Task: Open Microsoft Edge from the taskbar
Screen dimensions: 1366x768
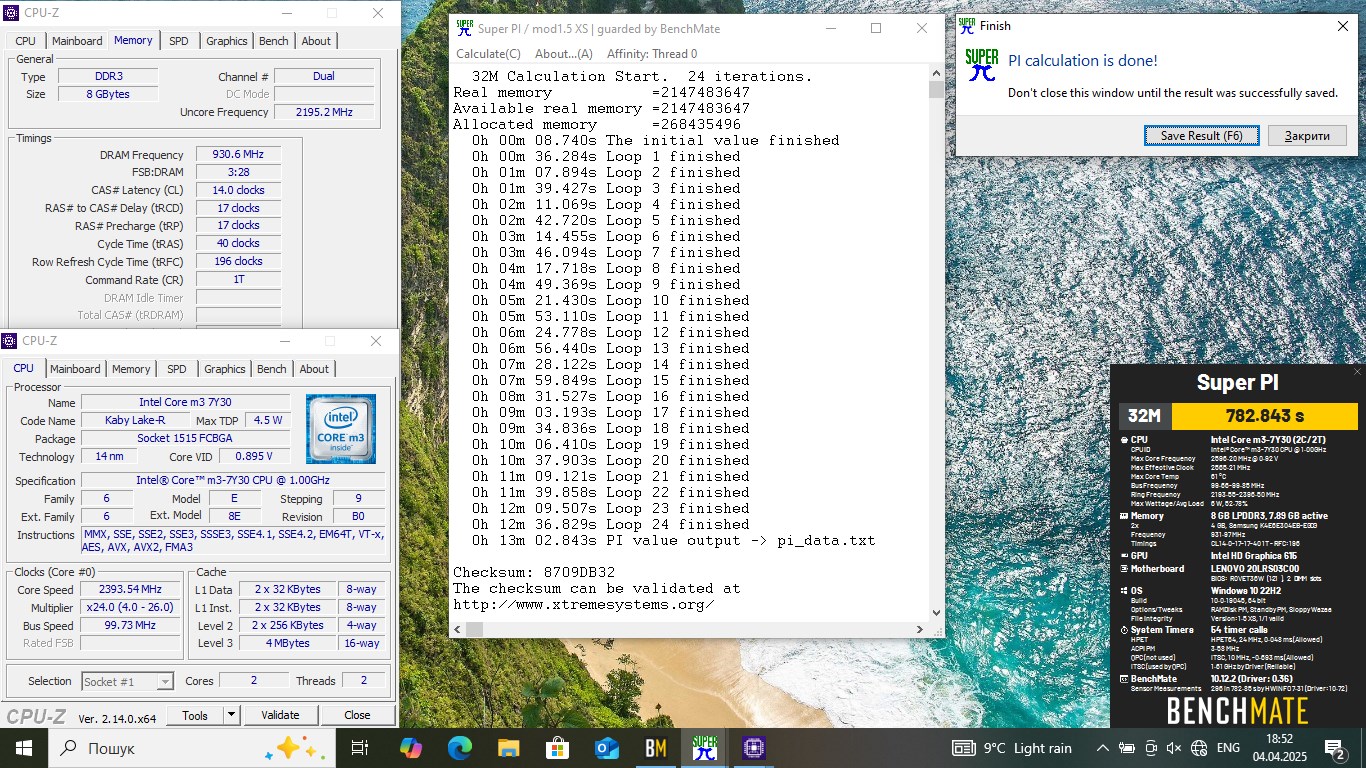Action: (x=460, y=747)
